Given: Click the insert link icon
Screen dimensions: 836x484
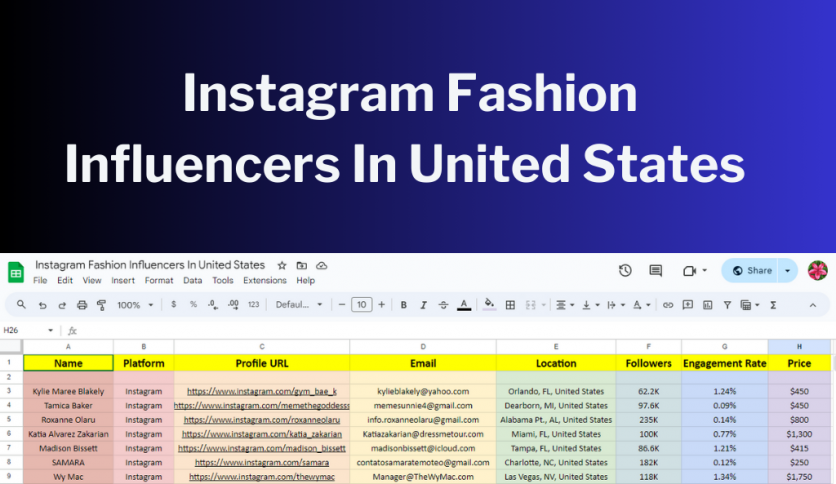Looking at the screenshot, I should (668, 305).
